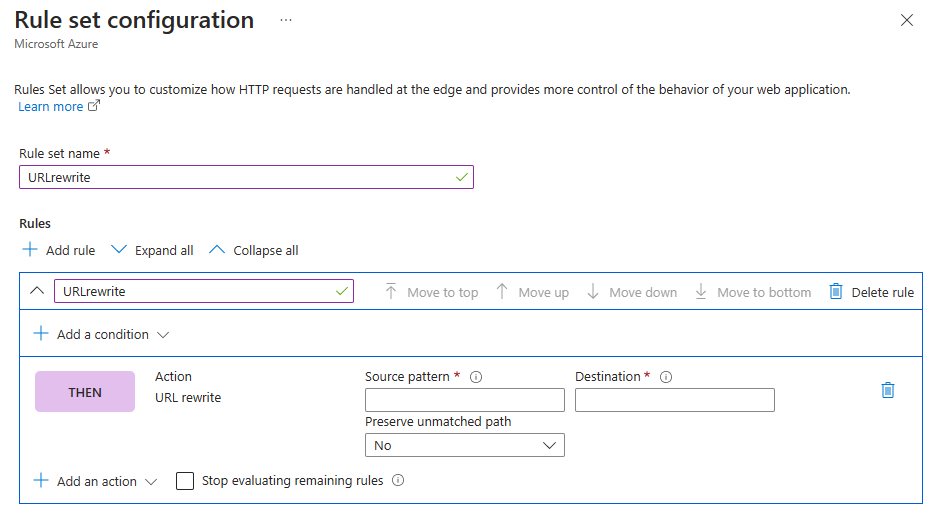The height and width of the screenshot is (525, 941).
Task: Click Move to bottom arrow
Action: coord(701,292)
